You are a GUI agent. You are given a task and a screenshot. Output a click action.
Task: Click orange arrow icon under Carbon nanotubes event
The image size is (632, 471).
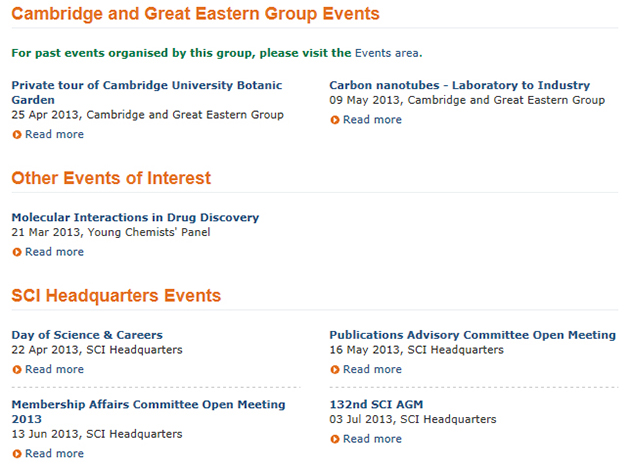[x=335, y=120]
